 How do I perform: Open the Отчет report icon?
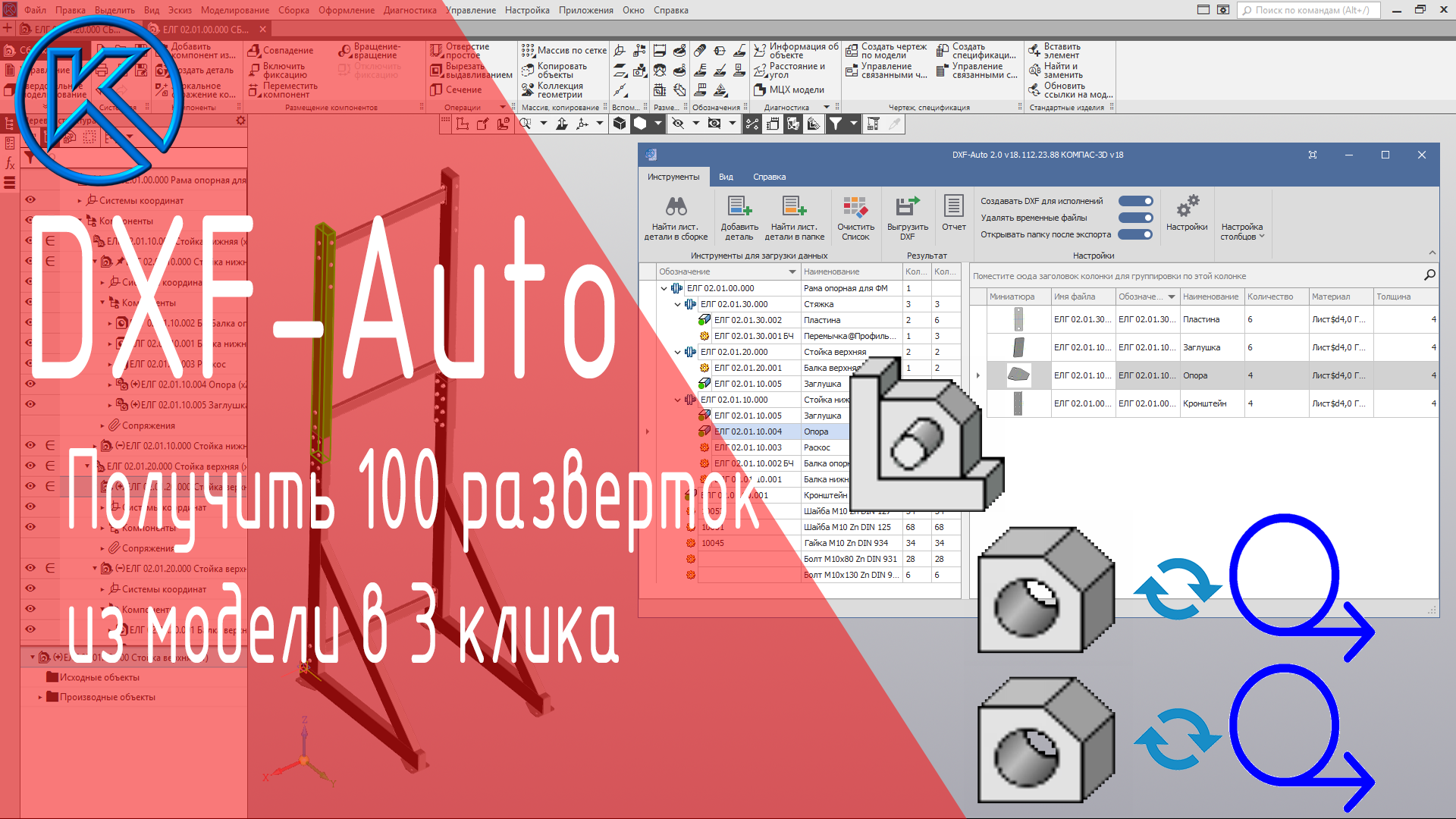point(953,206)
